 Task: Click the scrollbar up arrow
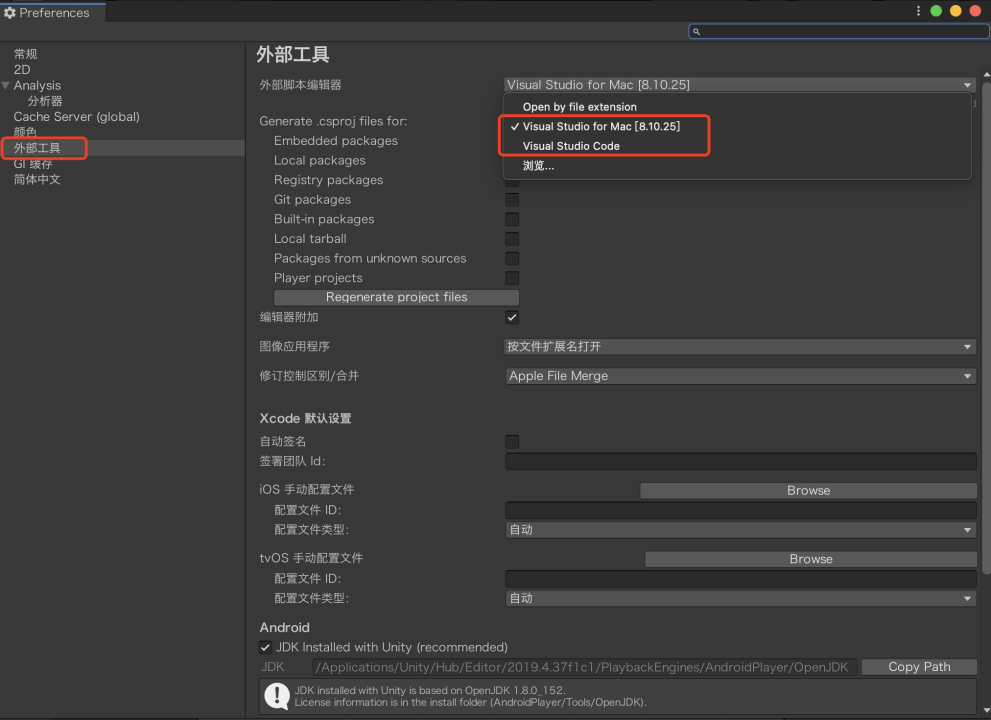tap(987, 75)
